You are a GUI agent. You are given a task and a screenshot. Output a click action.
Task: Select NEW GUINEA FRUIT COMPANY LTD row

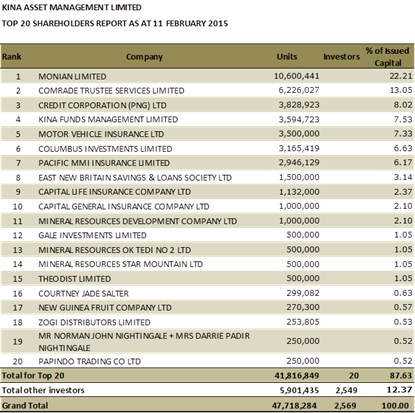click(x=207, y=307)
